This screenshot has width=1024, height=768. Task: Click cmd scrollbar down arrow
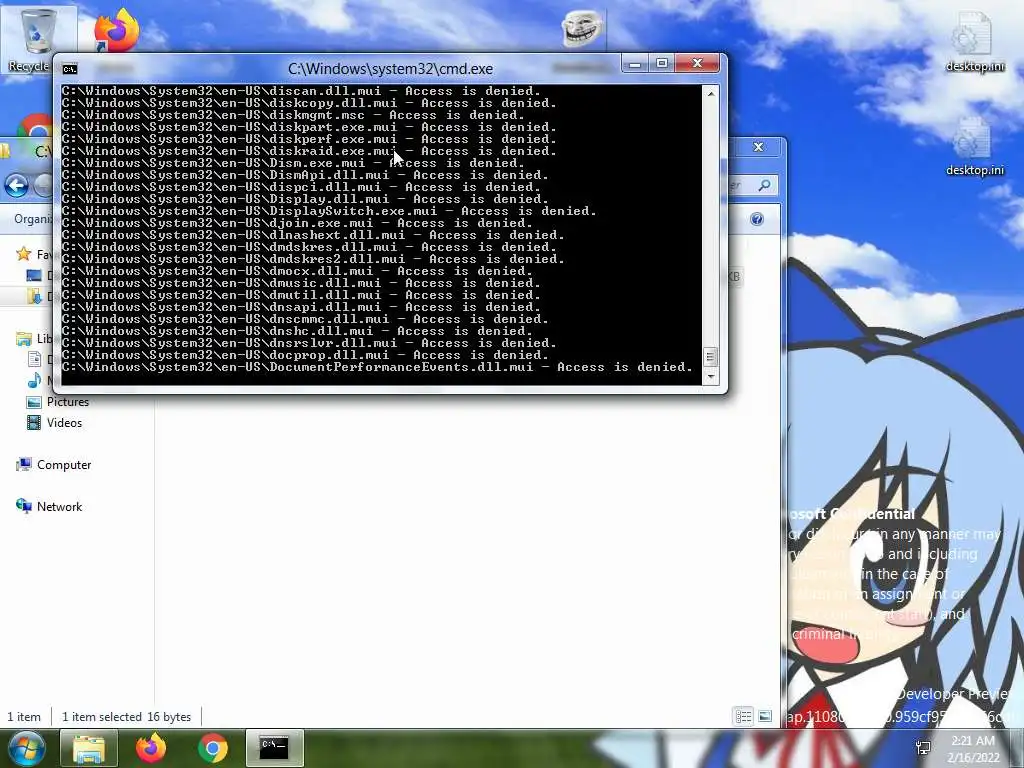click(x=711, y=377)
